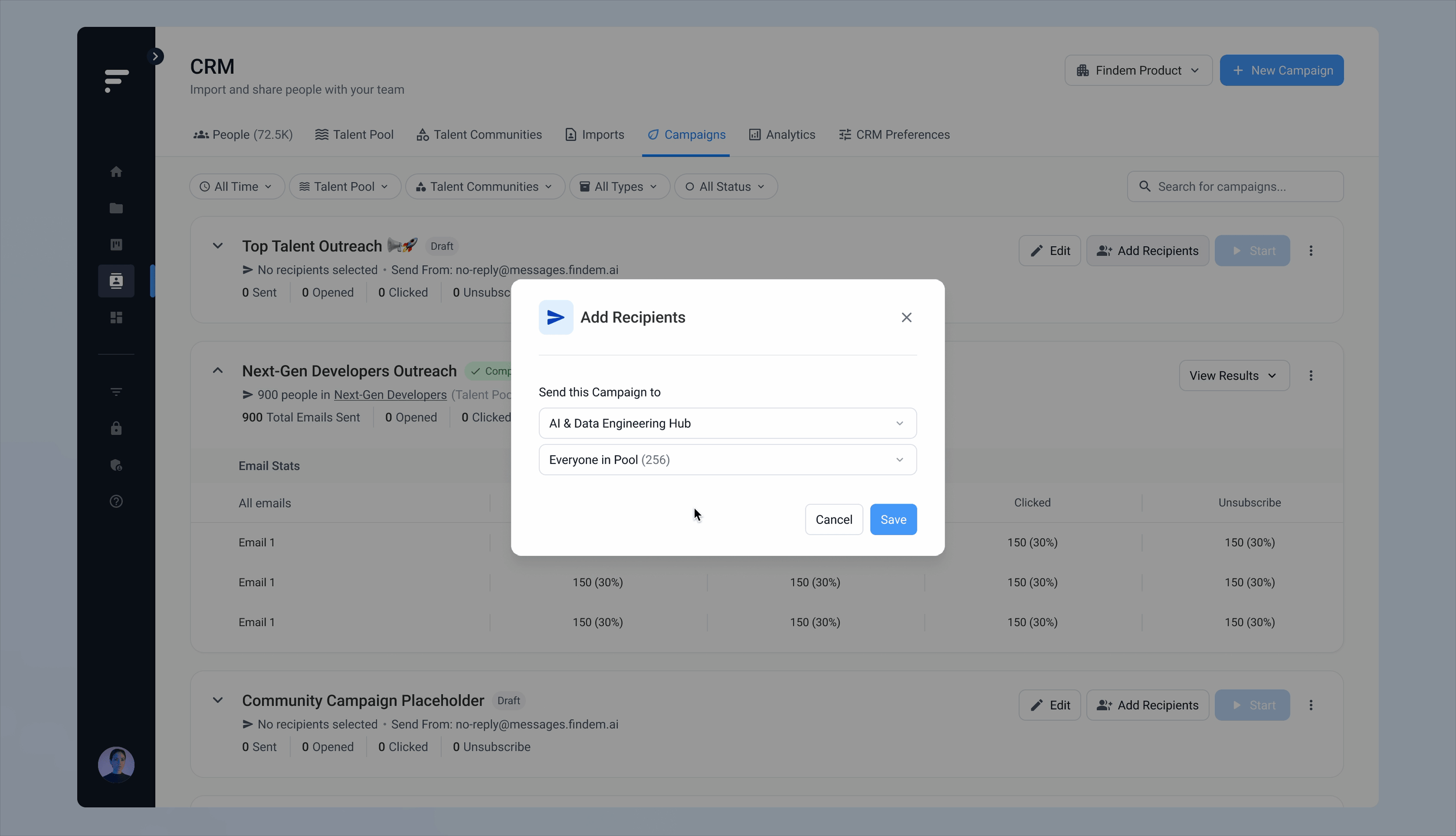The image size is (1456, 836).
Task: Open the user profile avatar
Action: tap(116, 764)
